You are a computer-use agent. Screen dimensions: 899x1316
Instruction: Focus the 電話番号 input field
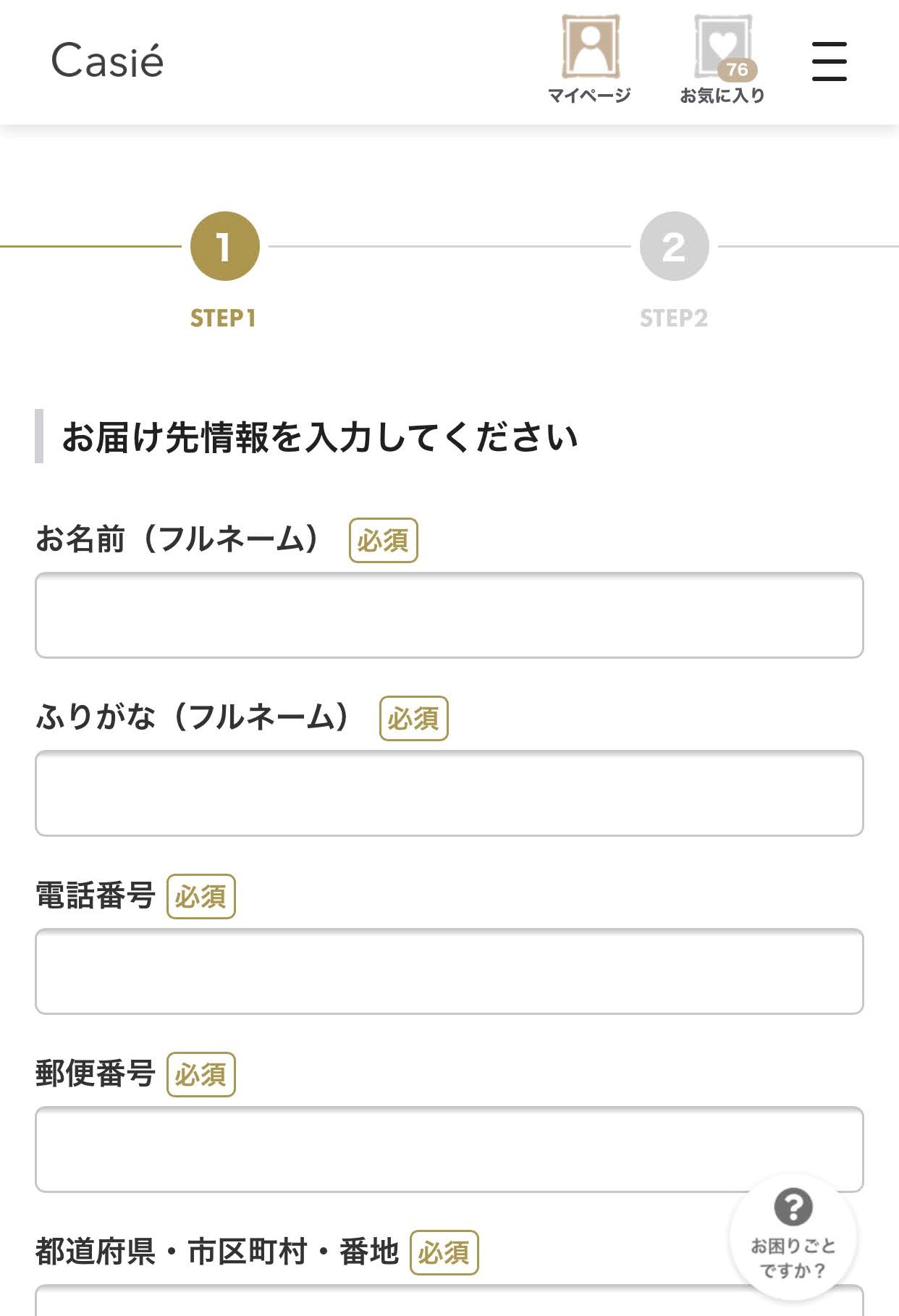point(449,971)
